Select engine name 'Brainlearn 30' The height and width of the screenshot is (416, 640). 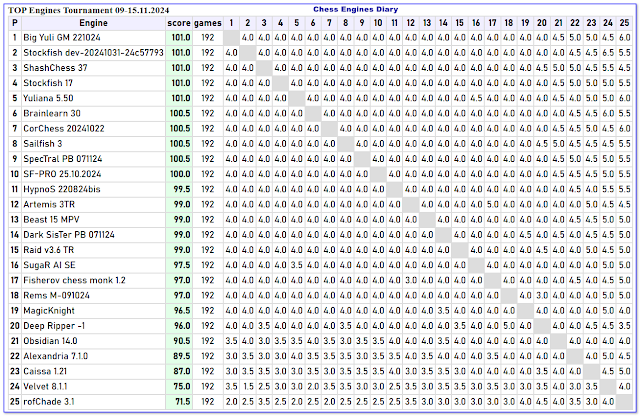pyautogui.click(x=52, y=113)
